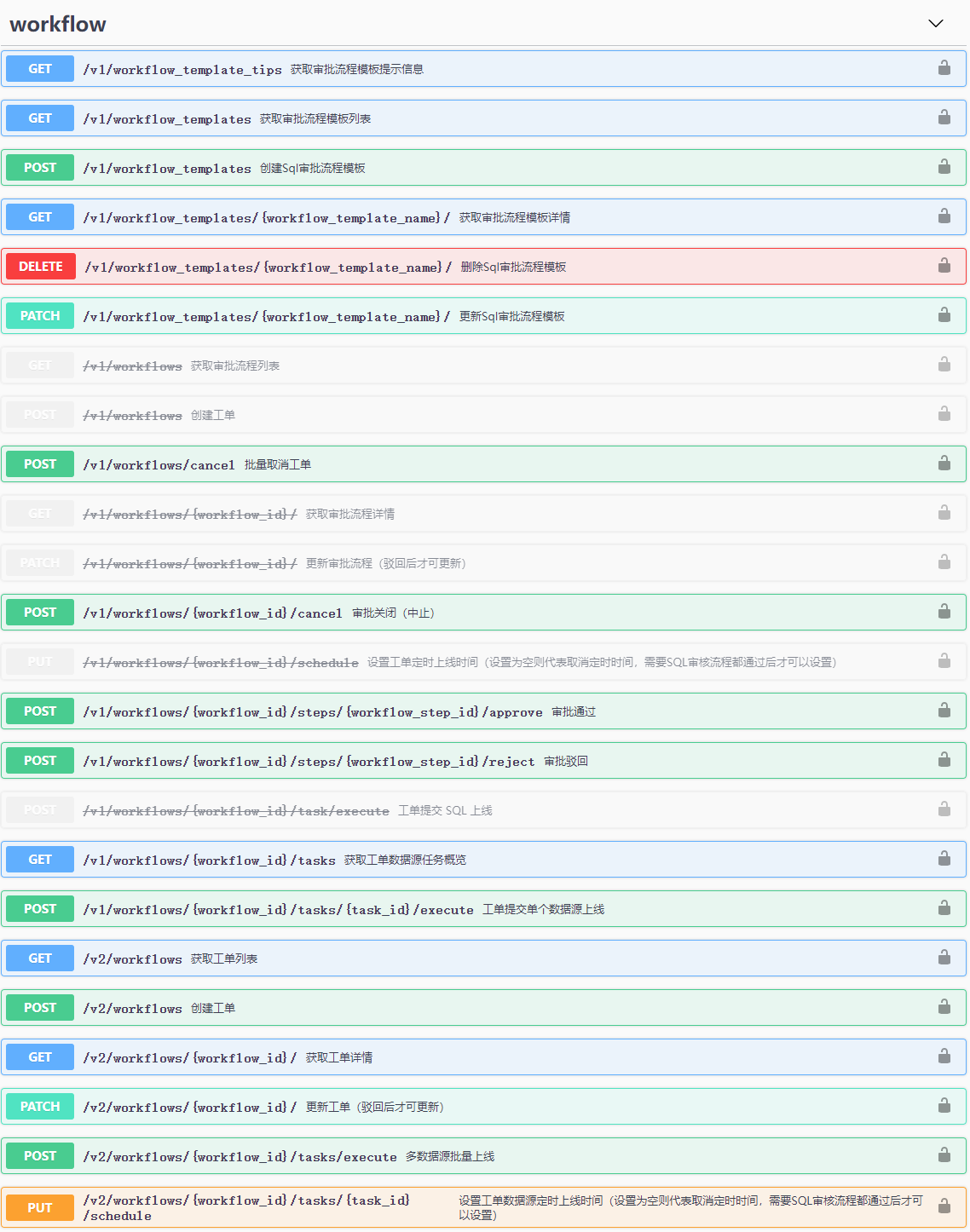Image resolution: width=970 pixels, height=1232 pixels.
Task: Expand the GET 获取工单数据源任务概览 endpoint
Action: [x=426, y=859]
